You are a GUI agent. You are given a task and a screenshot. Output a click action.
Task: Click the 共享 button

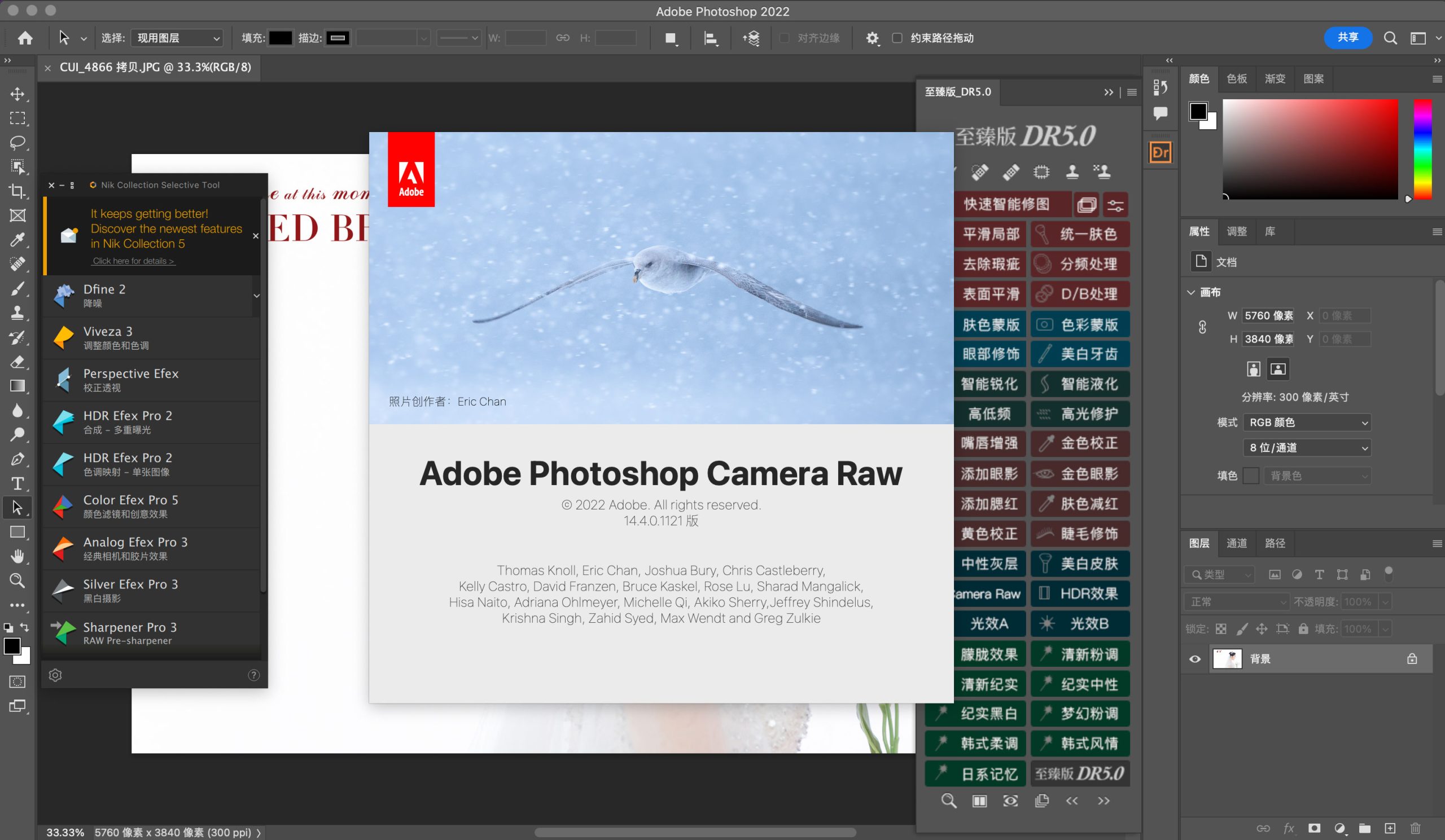[1347, 37]
